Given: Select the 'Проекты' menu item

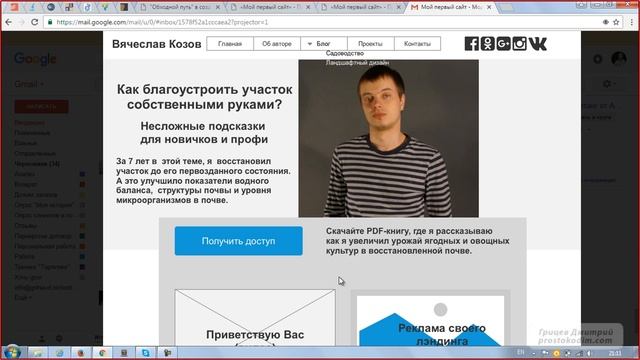Looking at the screenshot, I should coord(371,44).
